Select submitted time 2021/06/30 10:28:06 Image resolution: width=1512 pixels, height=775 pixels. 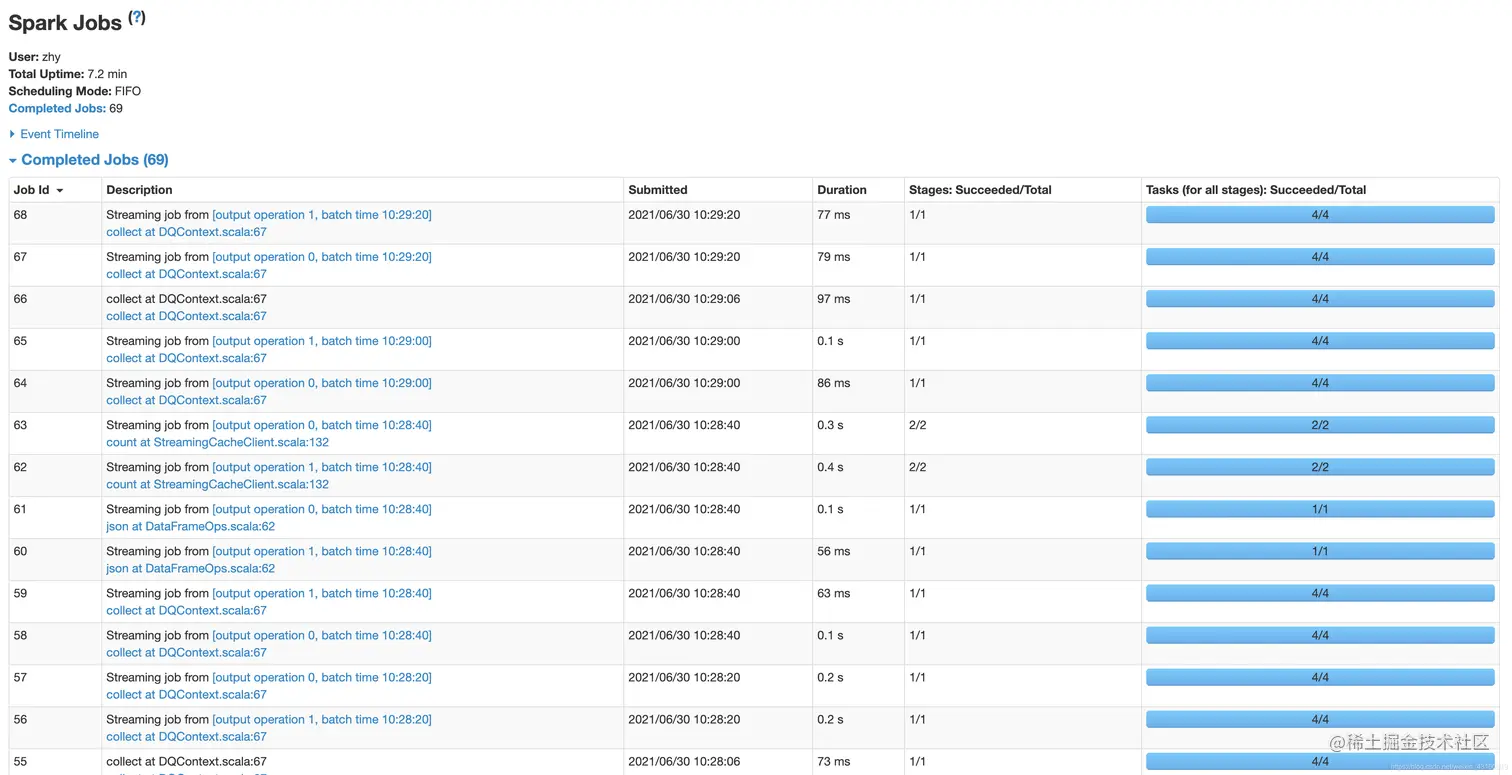(x=684, y=762)
